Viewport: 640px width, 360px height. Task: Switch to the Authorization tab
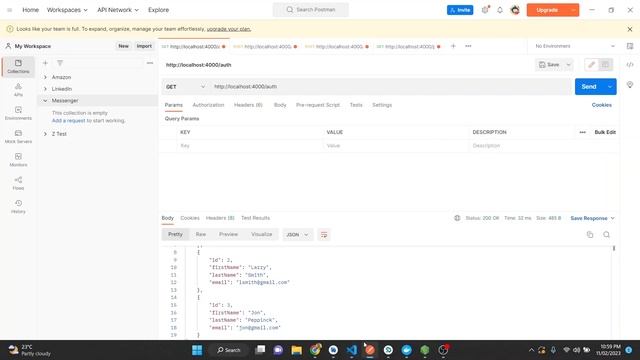coord(208,105)
